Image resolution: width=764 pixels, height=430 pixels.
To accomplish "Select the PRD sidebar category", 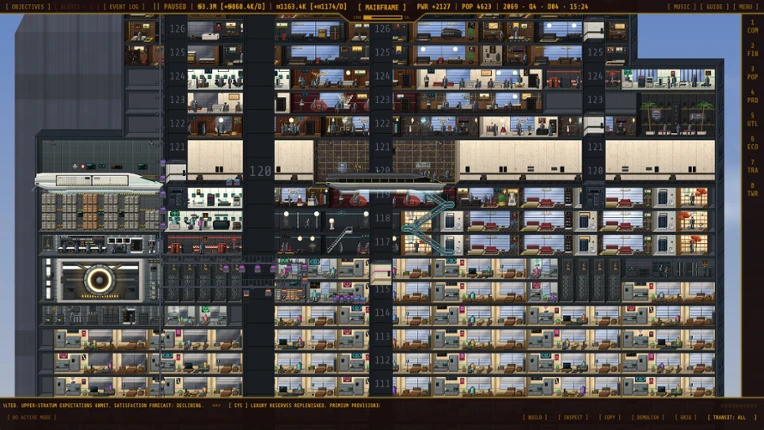I will click(x=753, y=96).
